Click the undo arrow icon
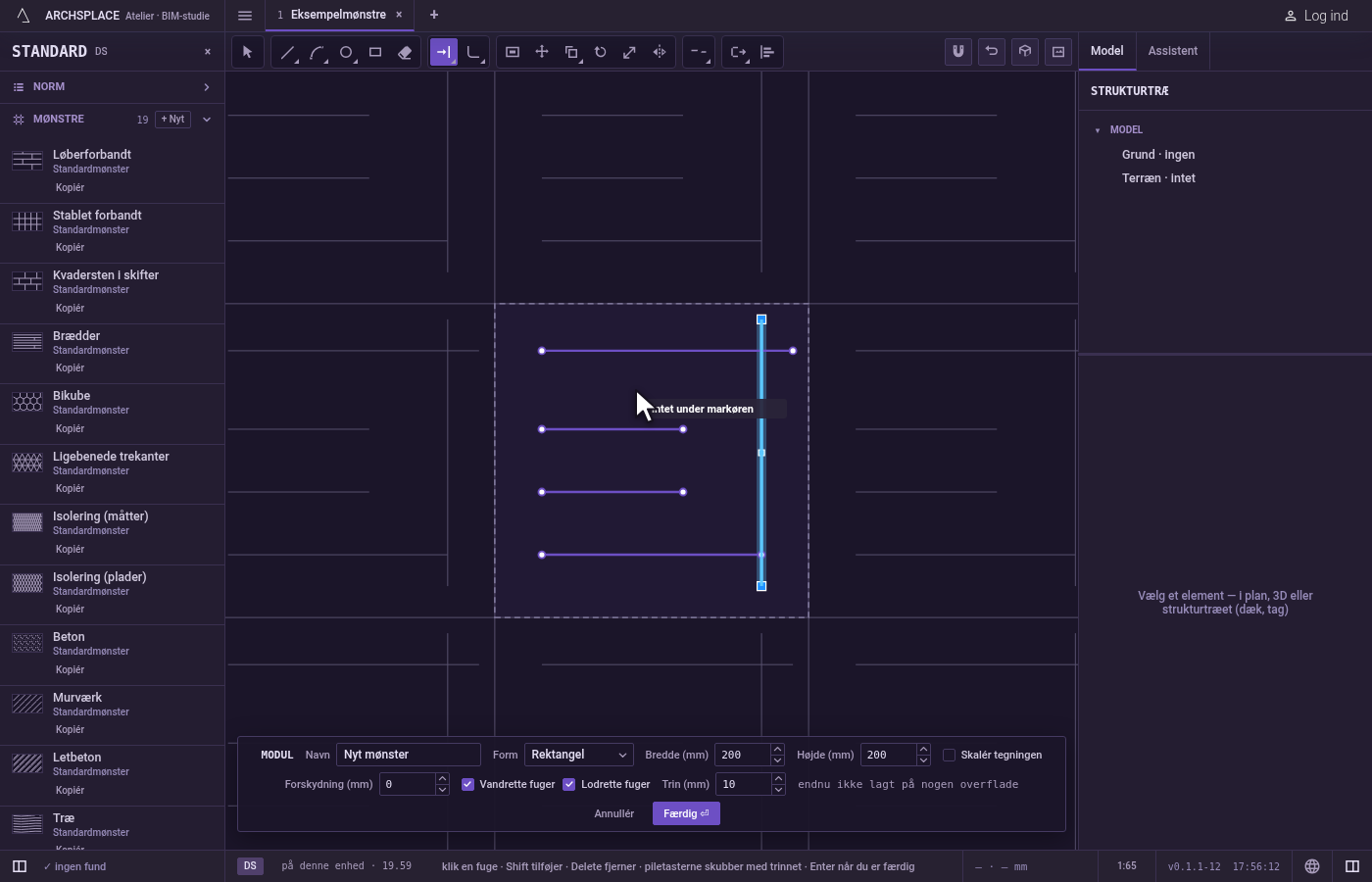Viewport: 1372px width, 882px height. point(992,52)
